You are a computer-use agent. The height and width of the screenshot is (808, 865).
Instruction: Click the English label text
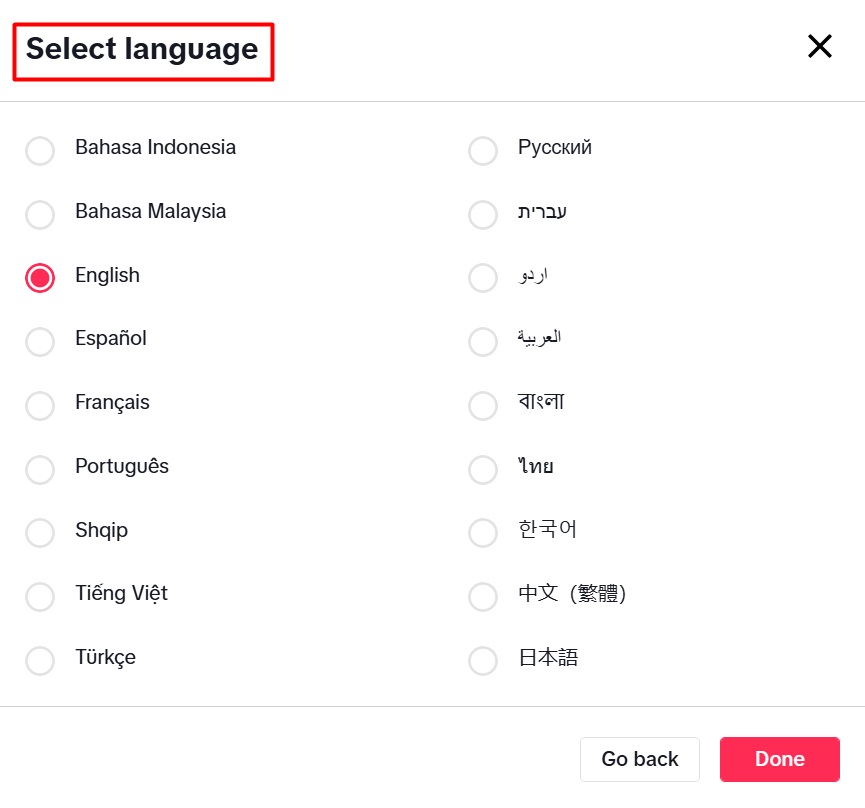click(108, 275)
